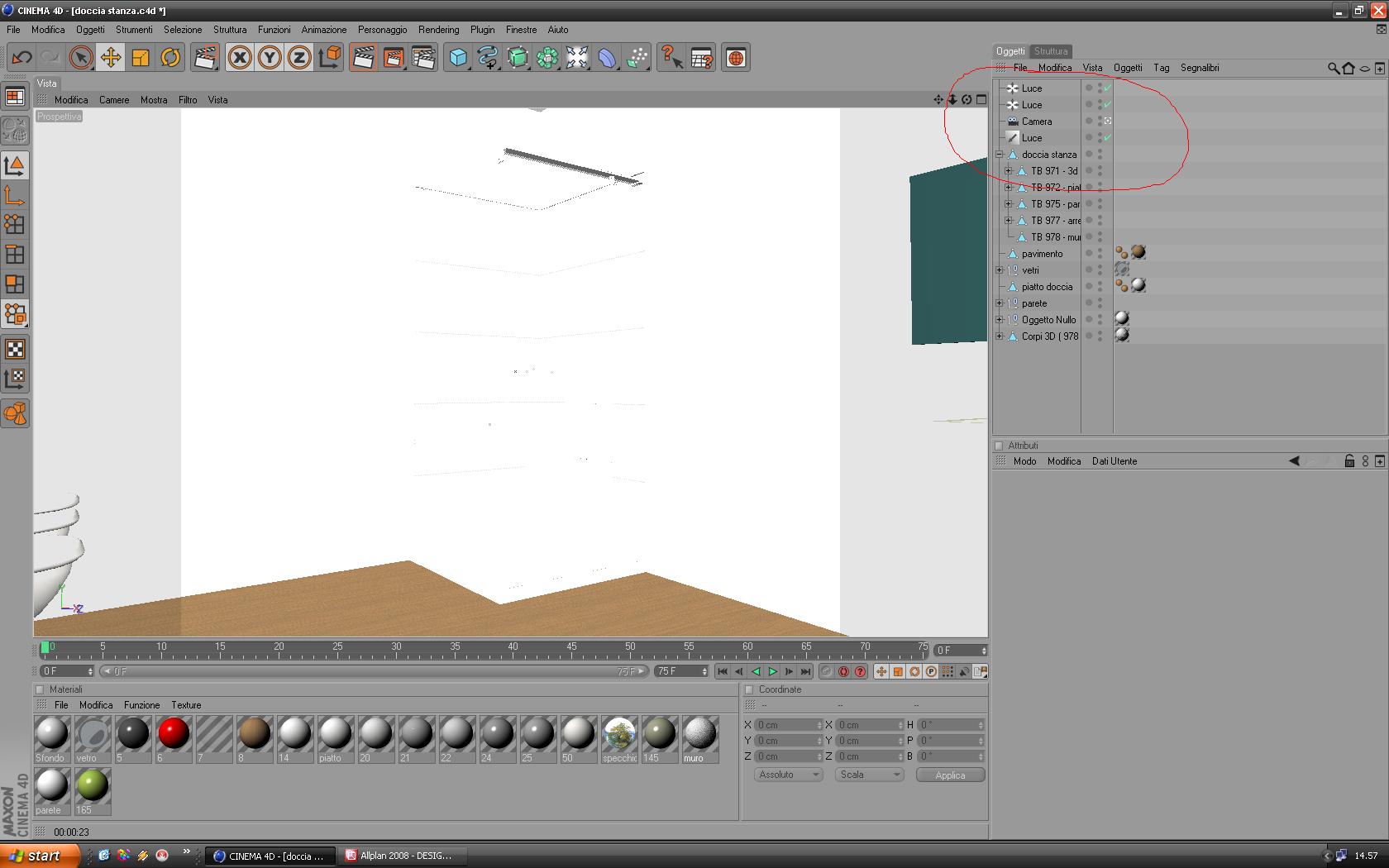Expand the vetri object group
The height and width of the screenshot is (868, 1389).
point(1000,270)
